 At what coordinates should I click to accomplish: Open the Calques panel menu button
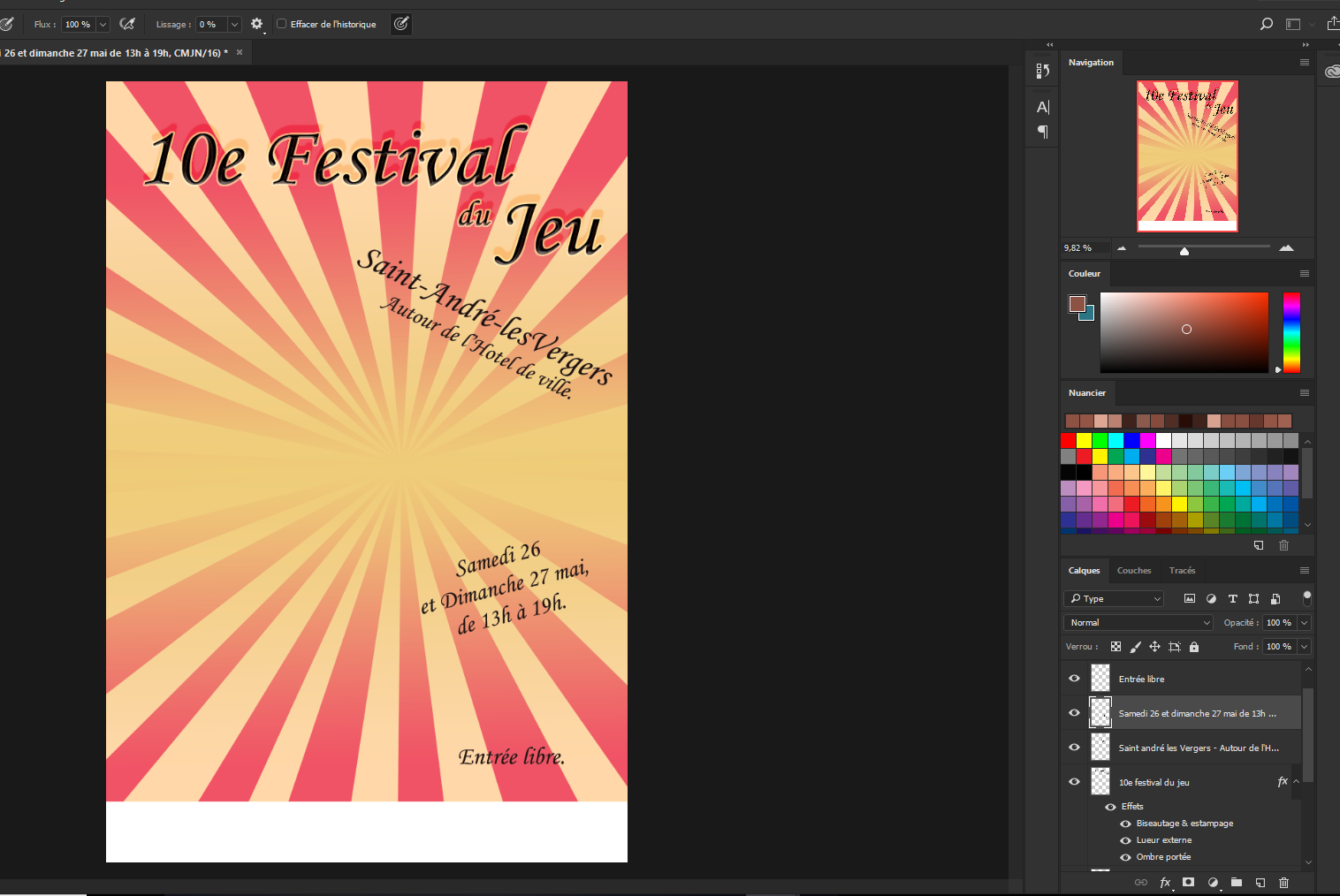pos(1303,570)
